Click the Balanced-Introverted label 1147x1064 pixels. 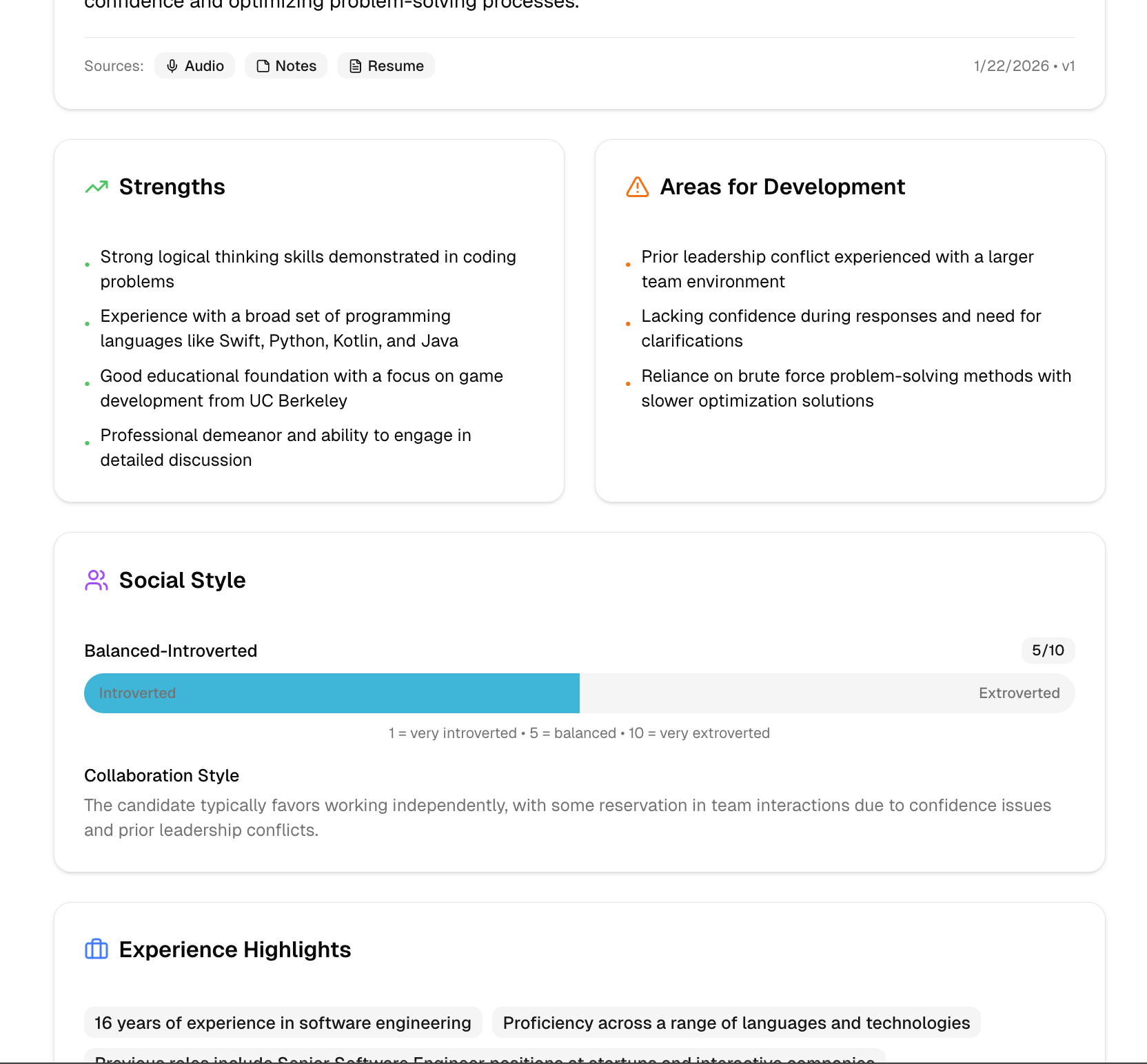click(x=170, y=651)
